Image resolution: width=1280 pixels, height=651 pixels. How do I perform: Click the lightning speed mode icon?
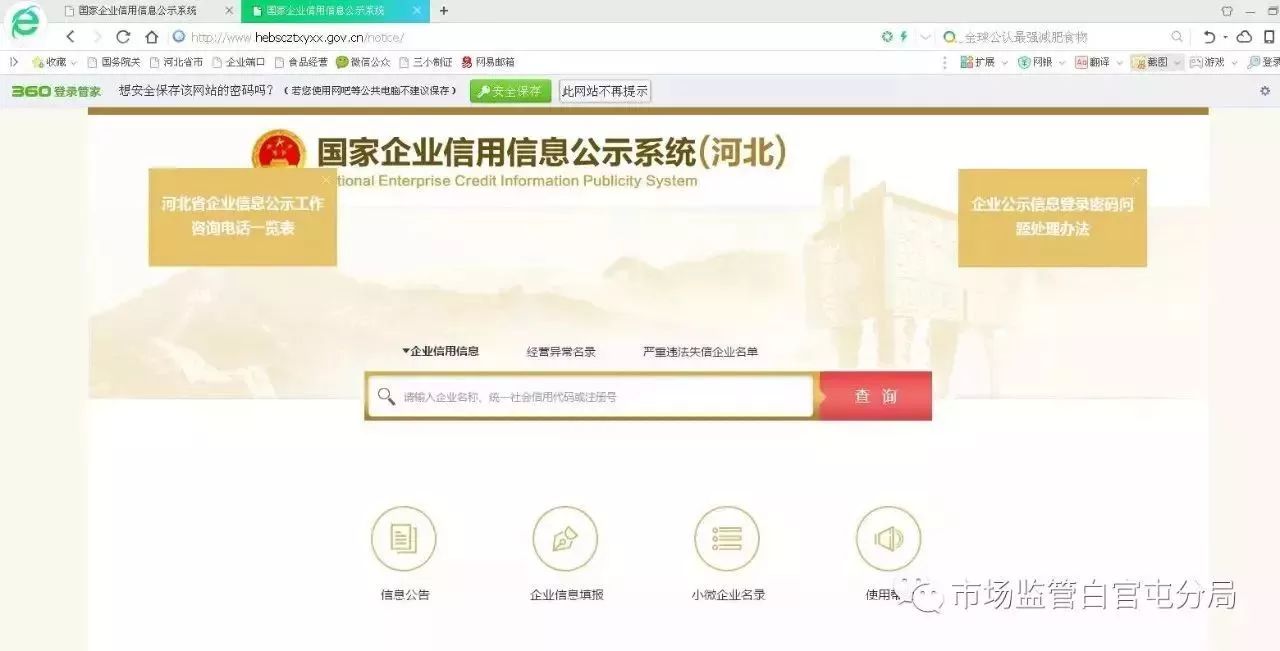[x=904, y=37]
